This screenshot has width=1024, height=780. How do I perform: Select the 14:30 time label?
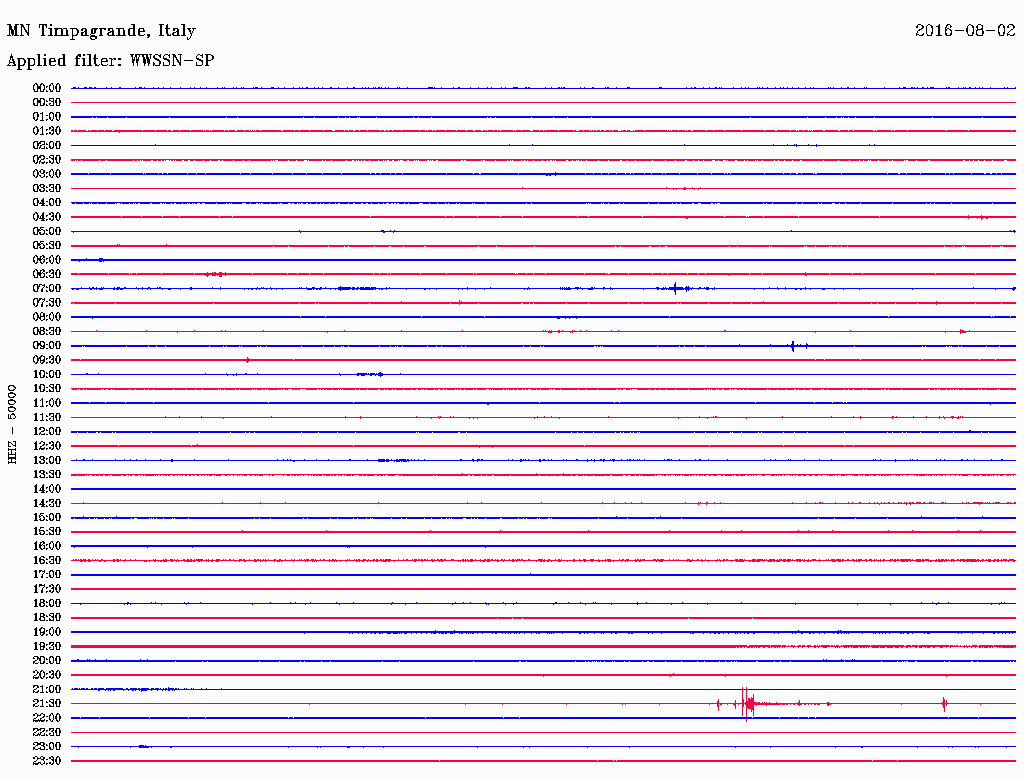pos(47,503)
